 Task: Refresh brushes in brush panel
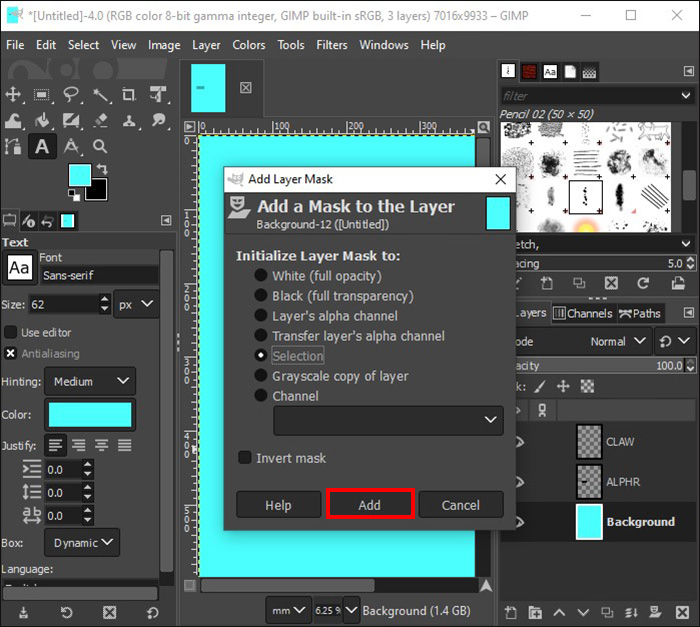coord(643,283)
